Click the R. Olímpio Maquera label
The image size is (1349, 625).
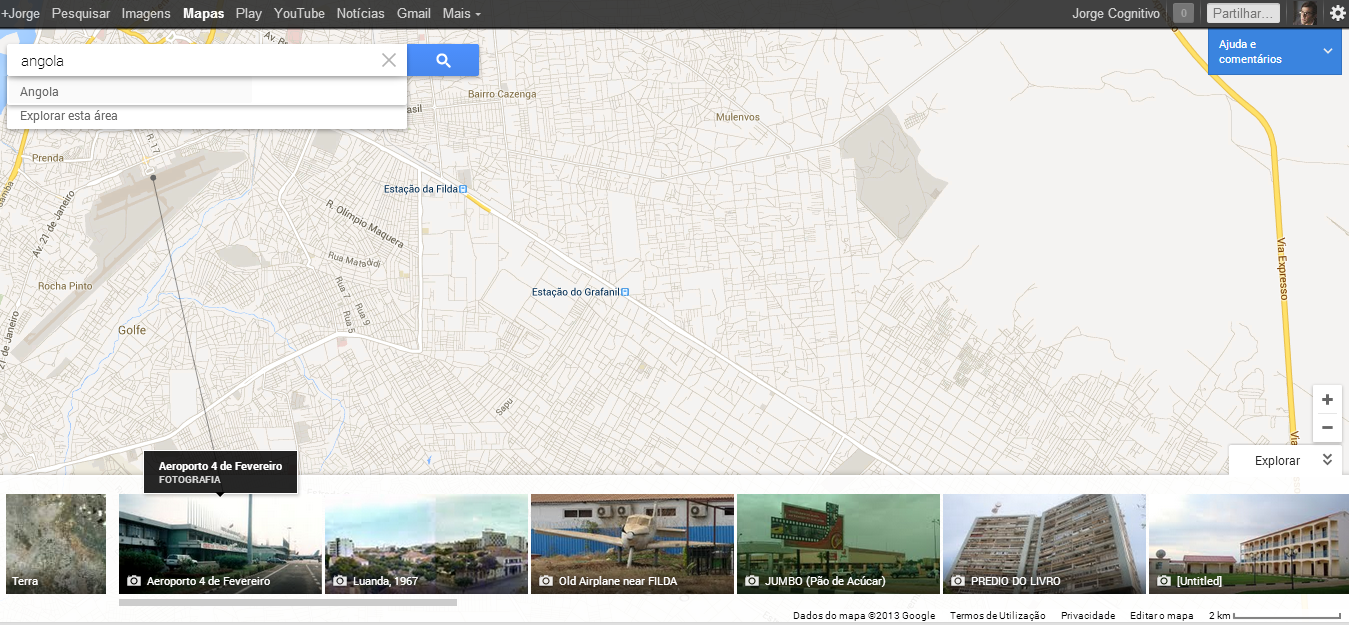pos(365,224)
